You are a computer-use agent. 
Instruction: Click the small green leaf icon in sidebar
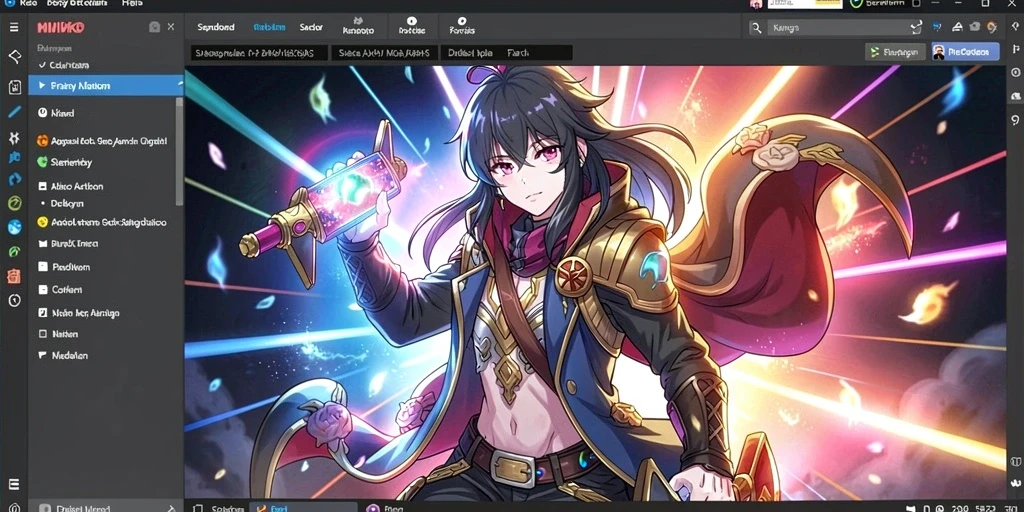point(14,251)
